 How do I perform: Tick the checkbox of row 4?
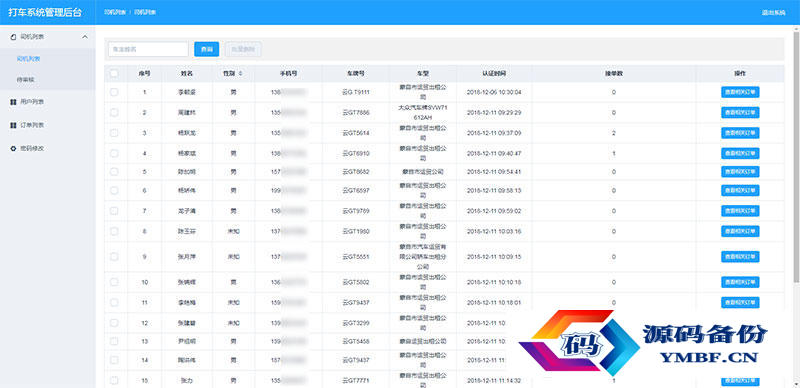114,153
